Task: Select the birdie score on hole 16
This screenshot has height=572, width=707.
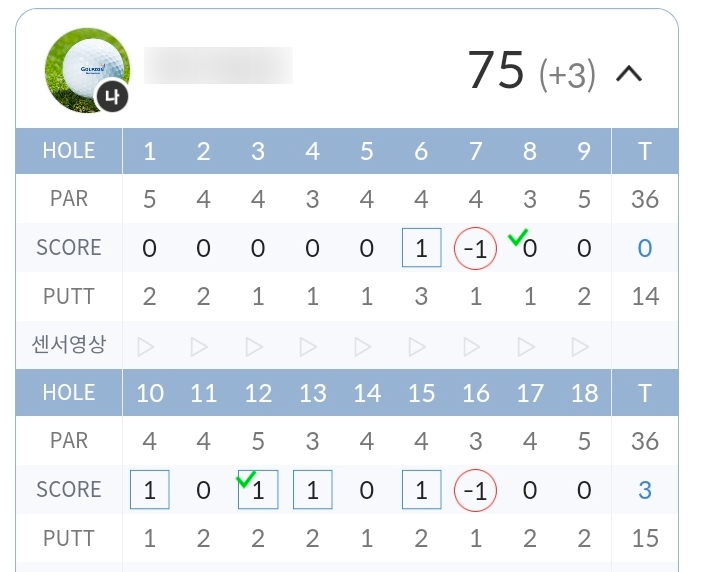Action: point(475,490)
